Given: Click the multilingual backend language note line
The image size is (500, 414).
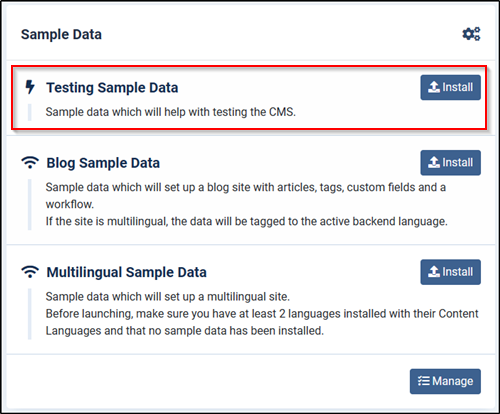Looking at the screenshot, I should [x=246, y=221].
